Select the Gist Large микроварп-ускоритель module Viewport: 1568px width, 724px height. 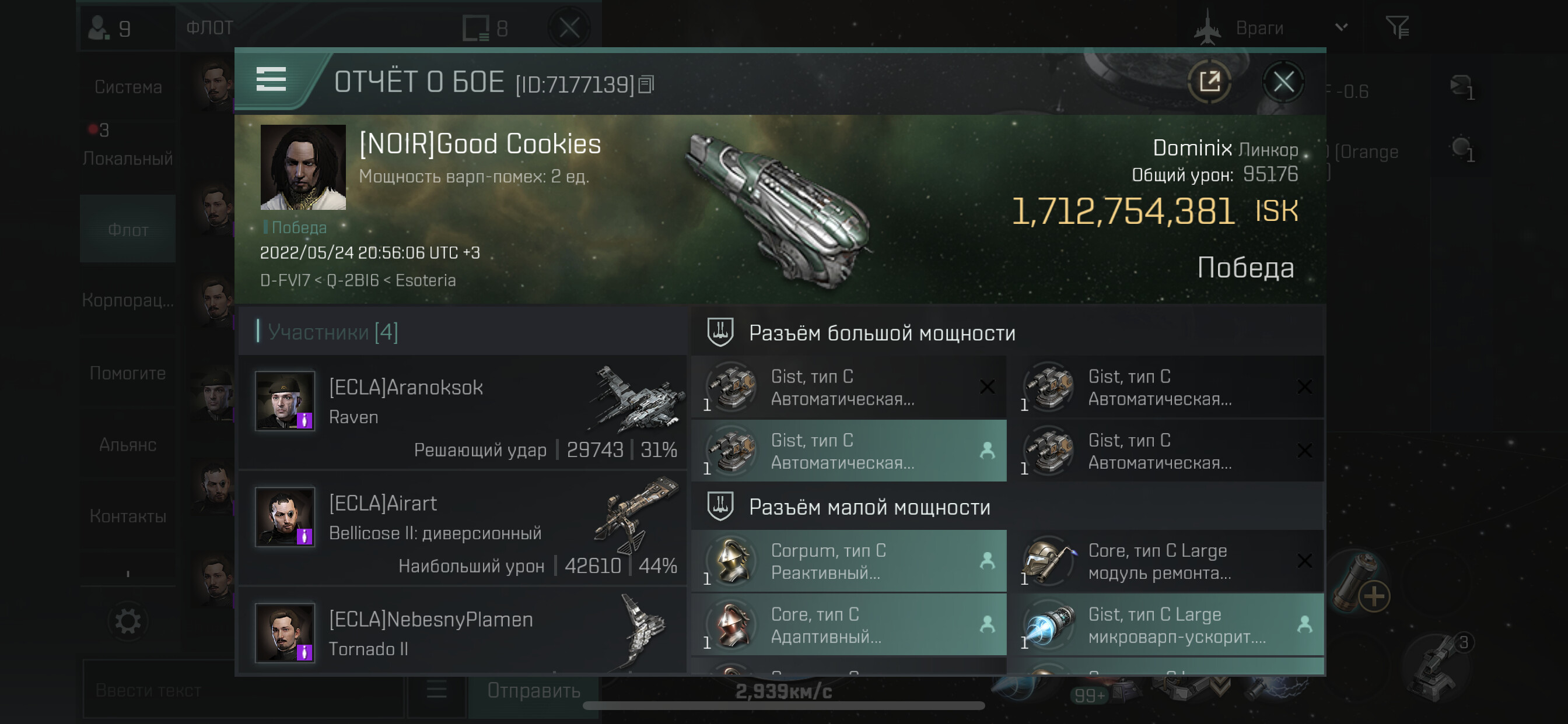[x=1165, y=625]
